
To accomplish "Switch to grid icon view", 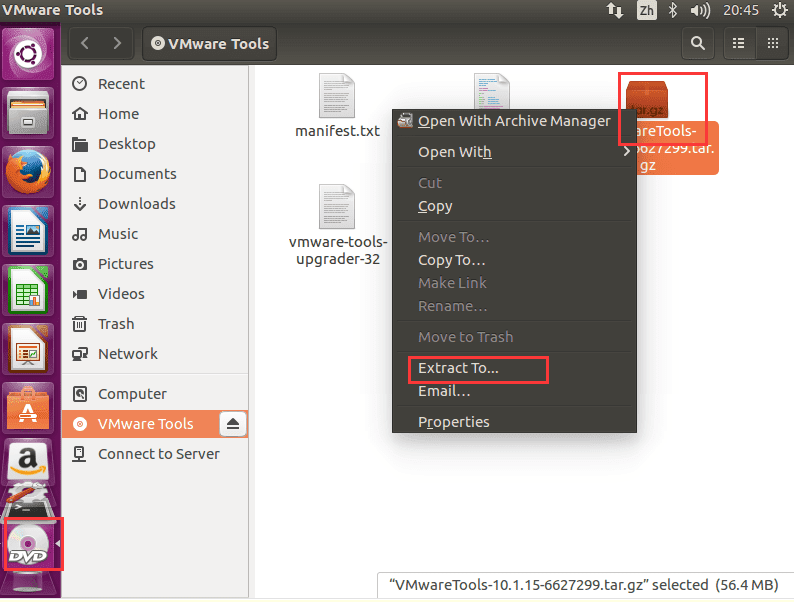I will 773,44.
